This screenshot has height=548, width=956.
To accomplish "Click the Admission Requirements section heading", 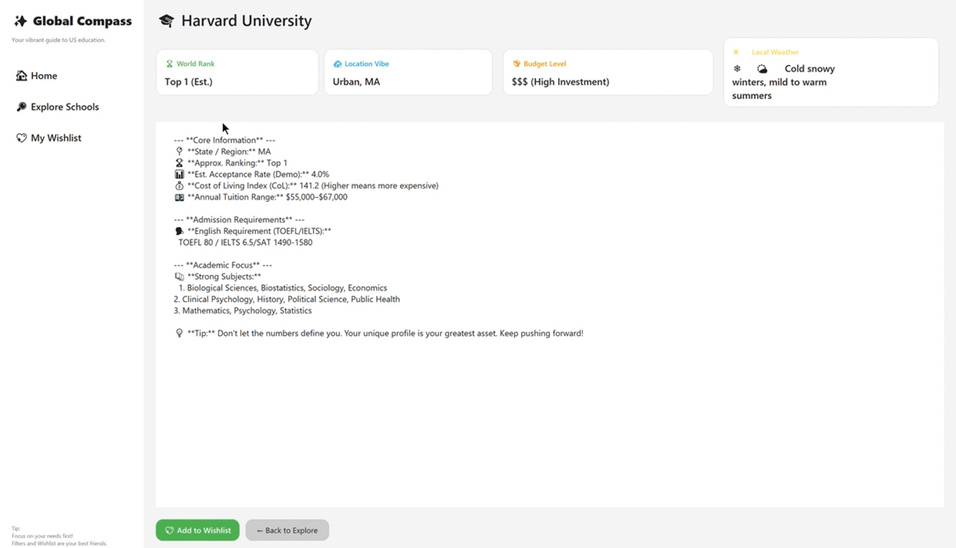I will tap(239, 219).
